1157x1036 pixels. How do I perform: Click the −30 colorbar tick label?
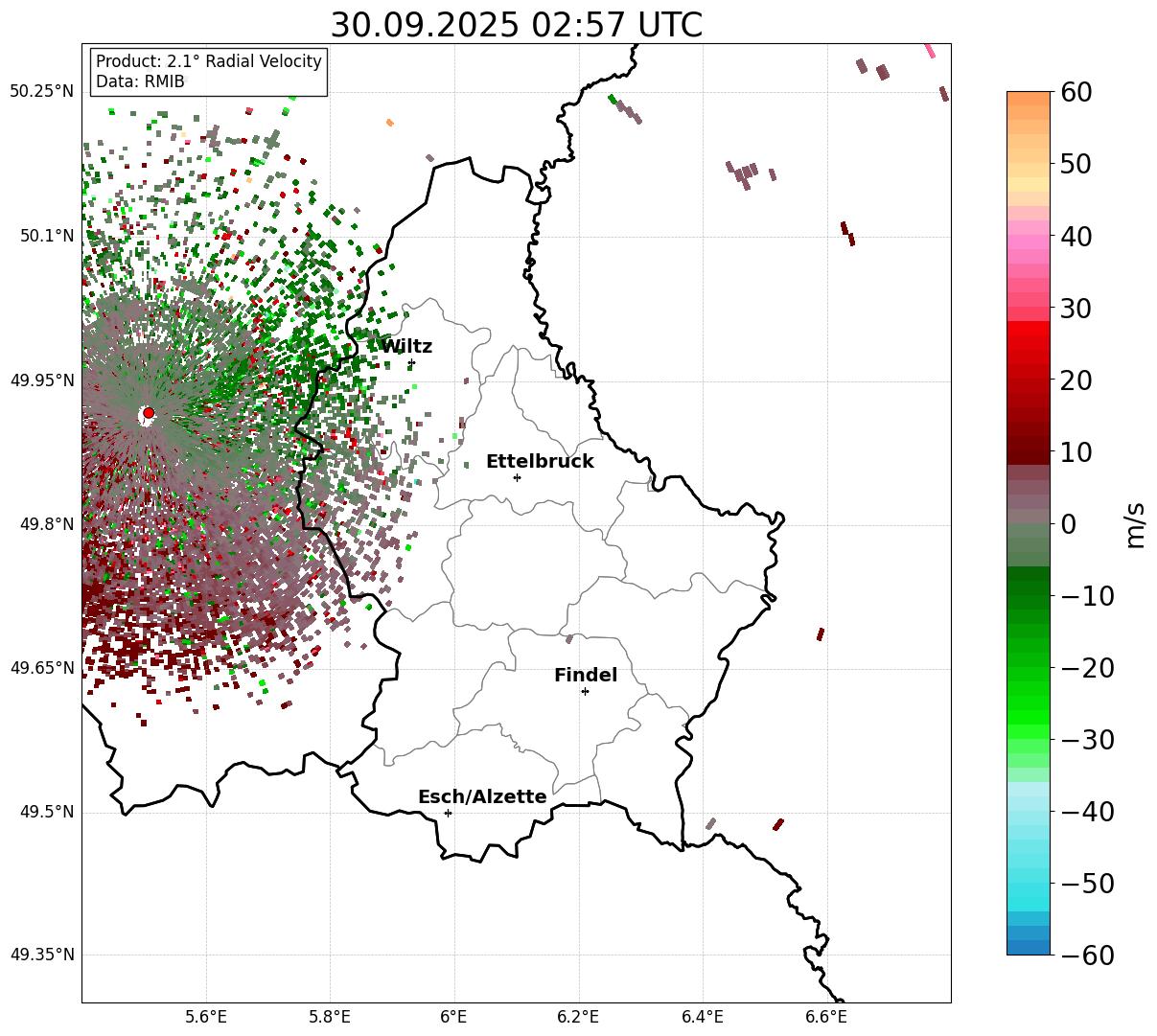[1087, 740]
